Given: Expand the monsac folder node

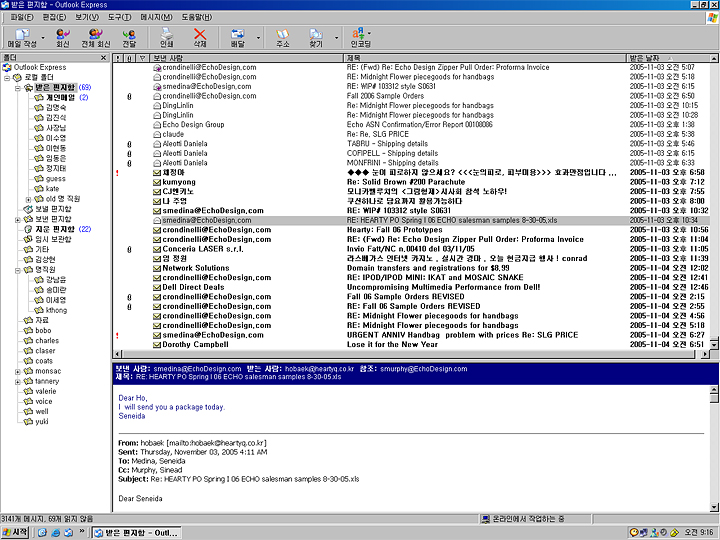Looking at the screenshot, I should pyautogui.click(x=17, y=371).
